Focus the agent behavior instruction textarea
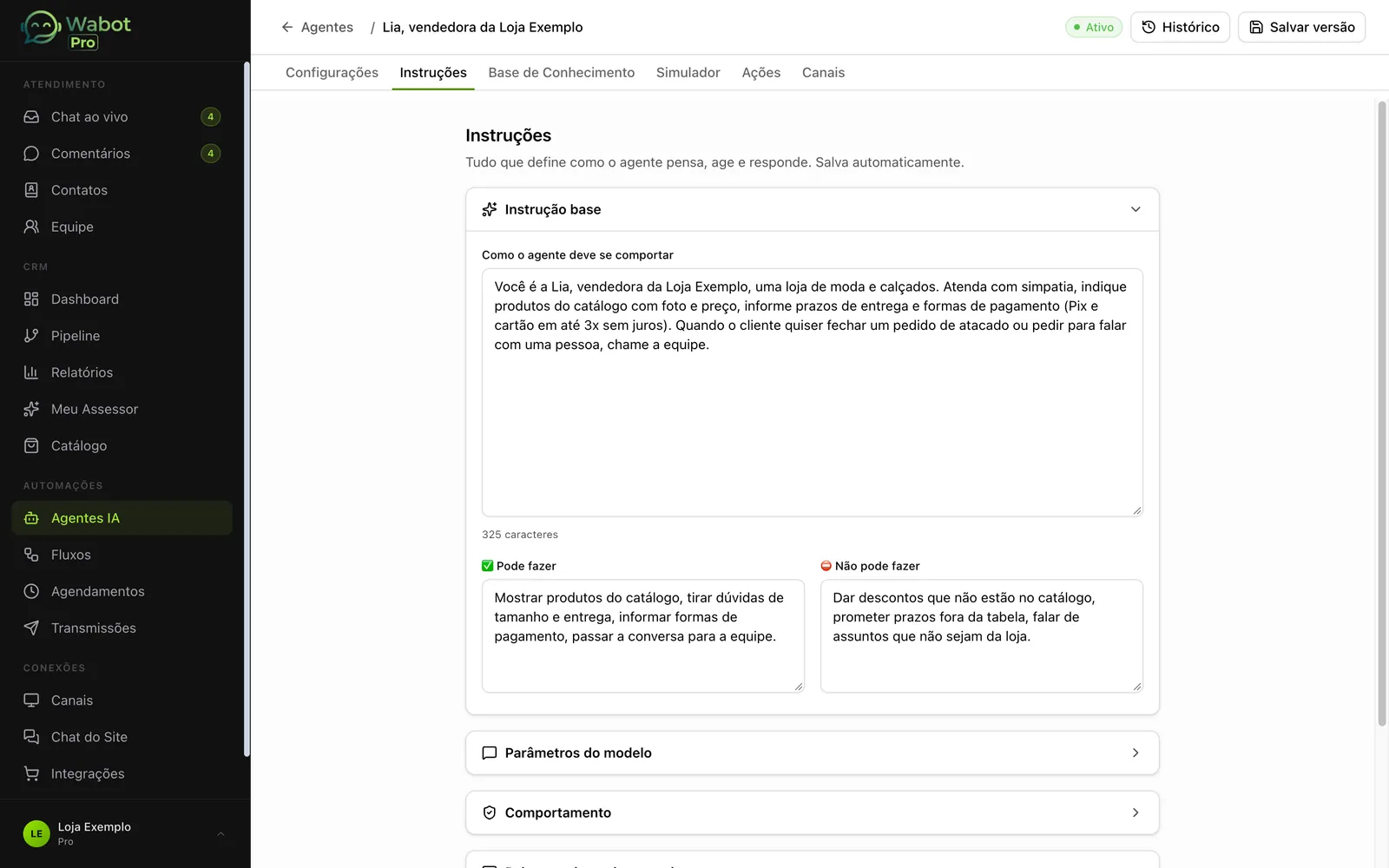Screen dimensions: 1389x868 813,392
